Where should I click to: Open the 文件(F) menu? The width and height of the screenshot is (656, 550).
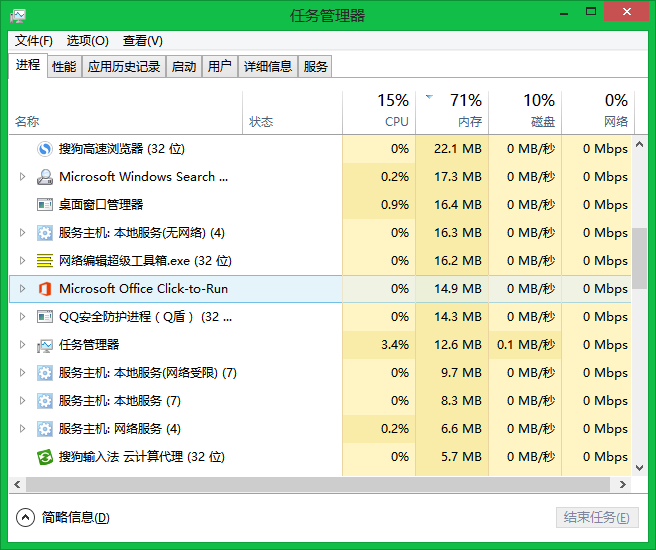coord(34,41)
